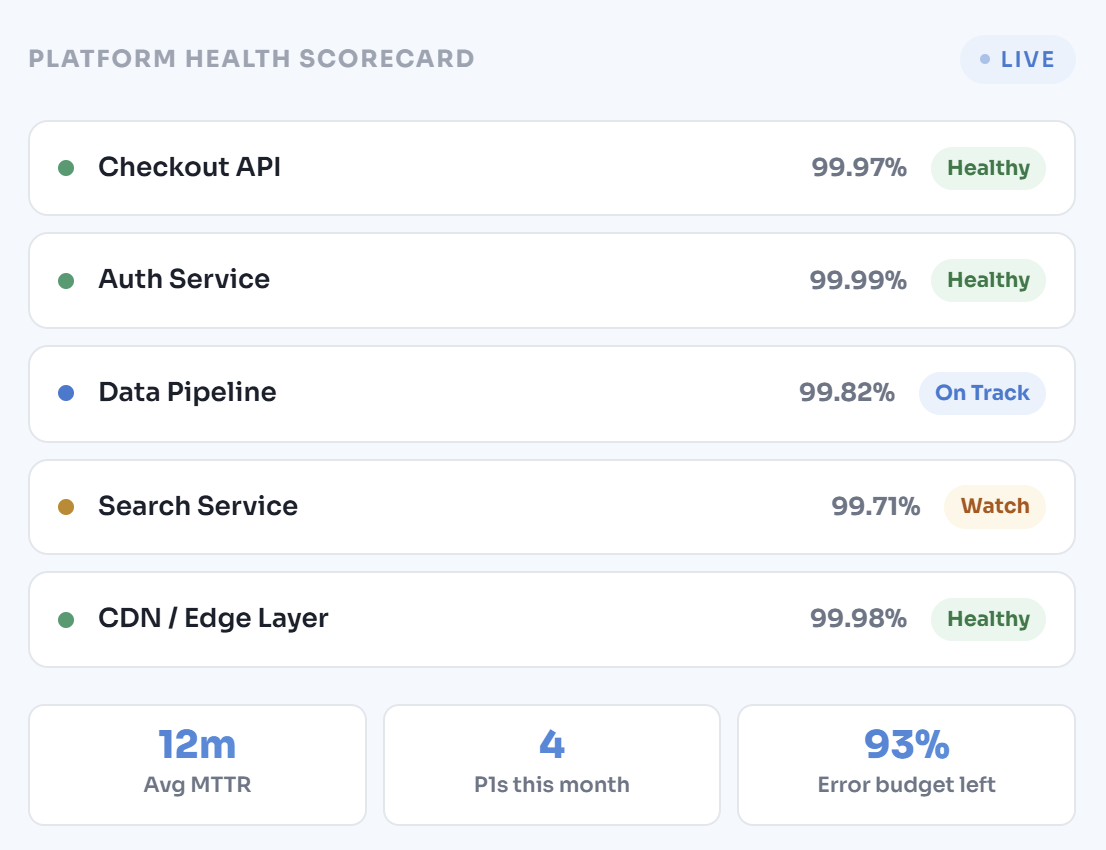Select the Healthy badge on Checkout API

click(988, 168)
